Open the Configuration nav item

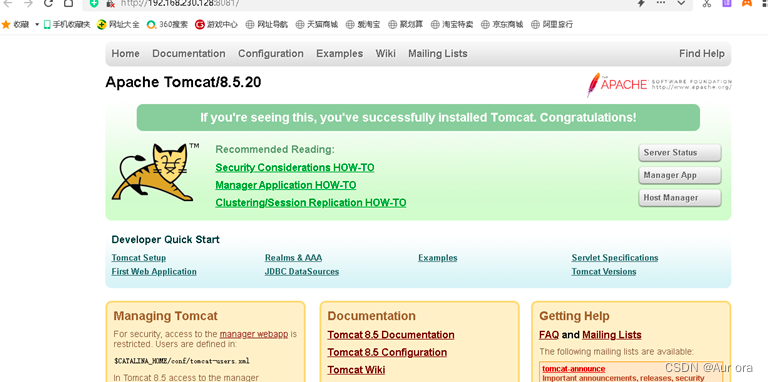[x=271, y=53]
